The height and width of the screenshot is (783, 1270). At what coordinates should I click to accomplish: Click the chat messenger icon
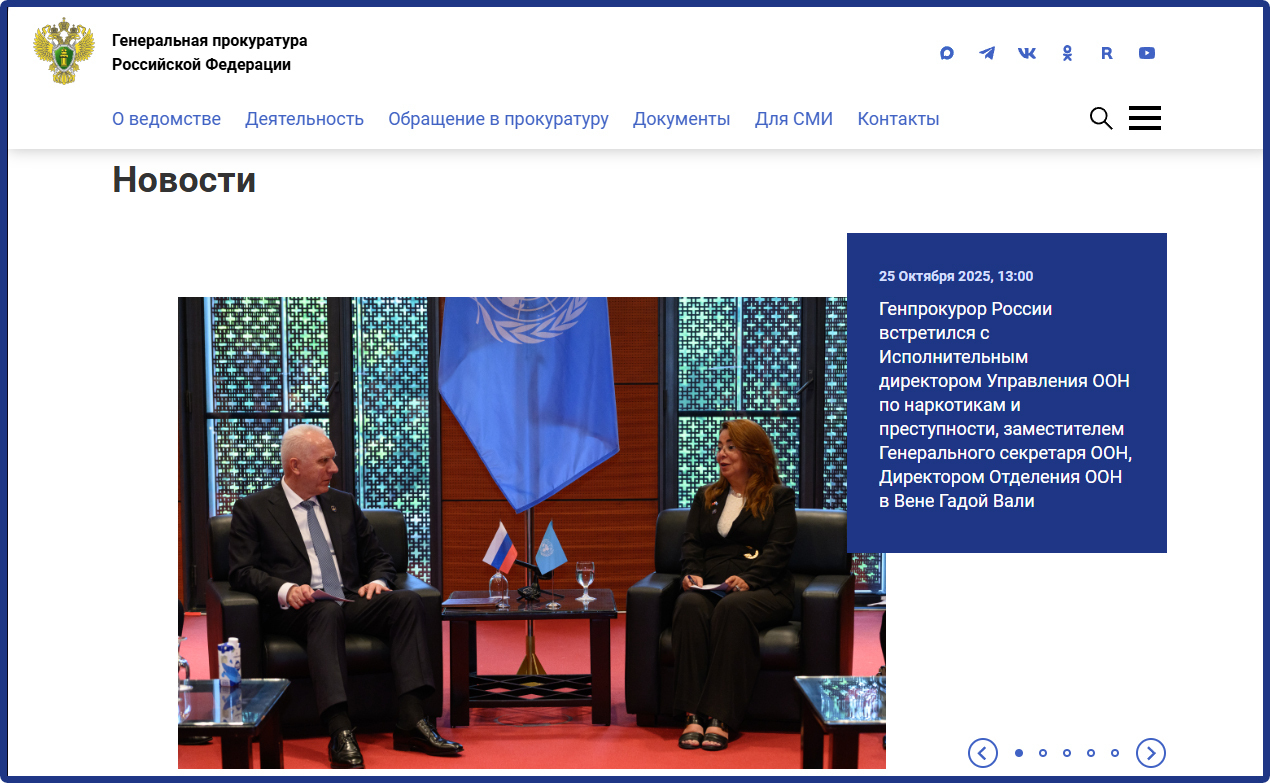point(946,53)
